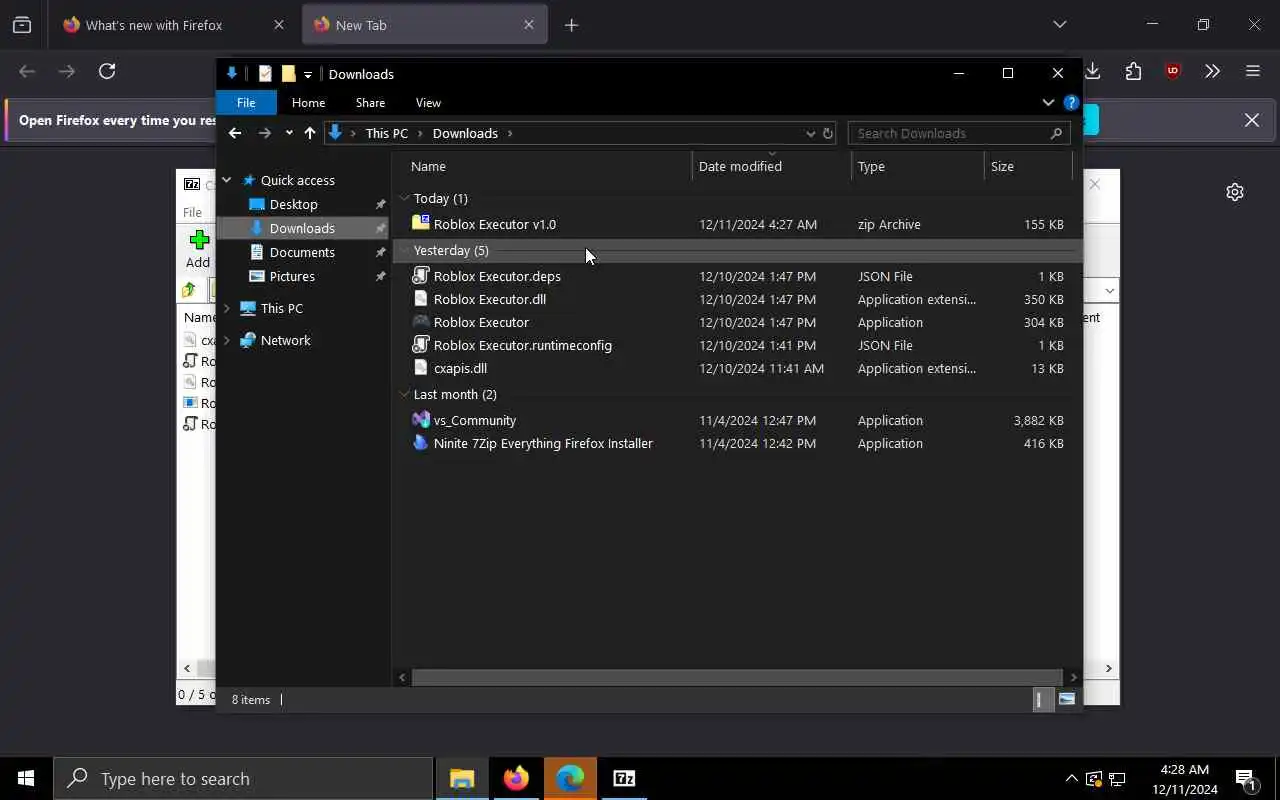
Task: Click the uBlock Origin toolbar icon
Action: click(1173, 71)
